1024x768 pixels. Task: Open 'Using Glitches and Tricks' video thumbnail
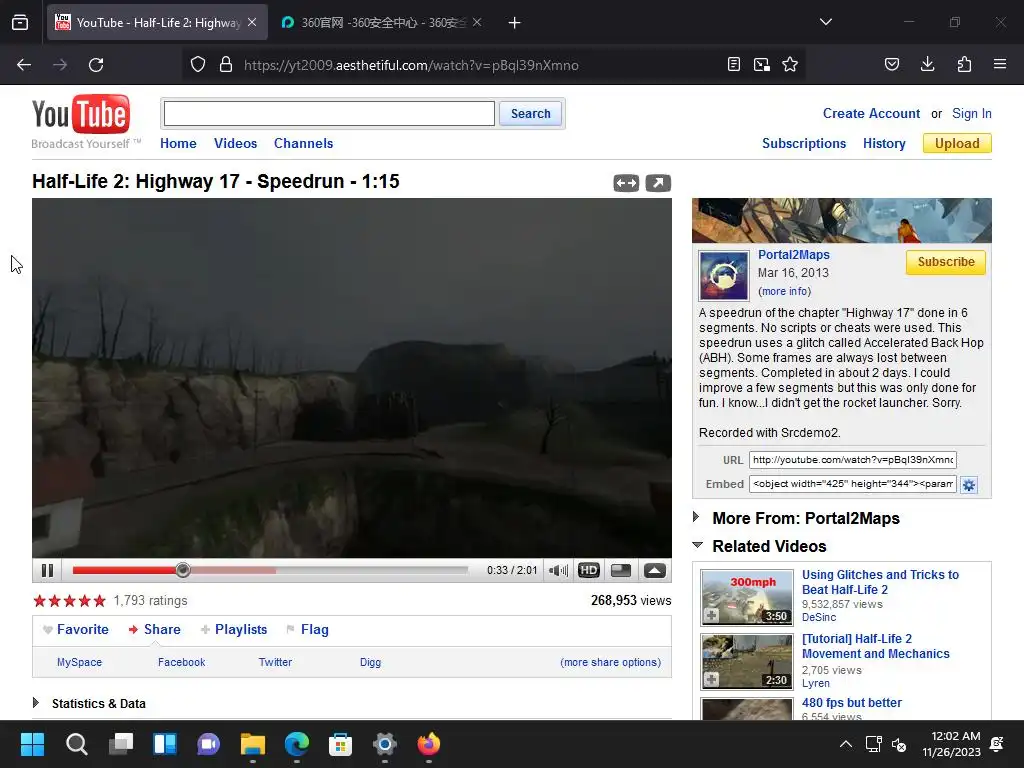746,597
